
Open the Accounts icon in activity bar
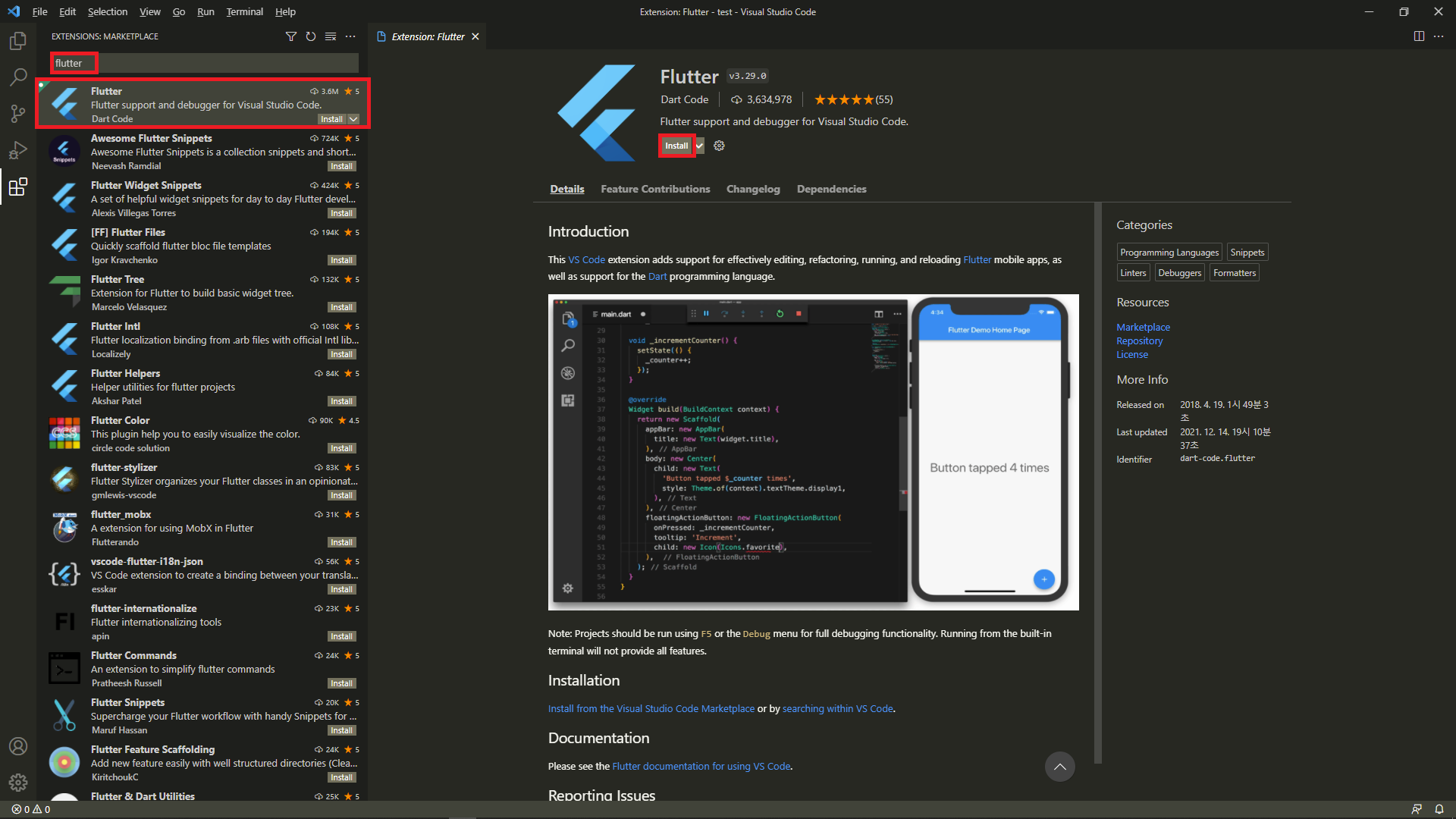(x=18, y=746)
